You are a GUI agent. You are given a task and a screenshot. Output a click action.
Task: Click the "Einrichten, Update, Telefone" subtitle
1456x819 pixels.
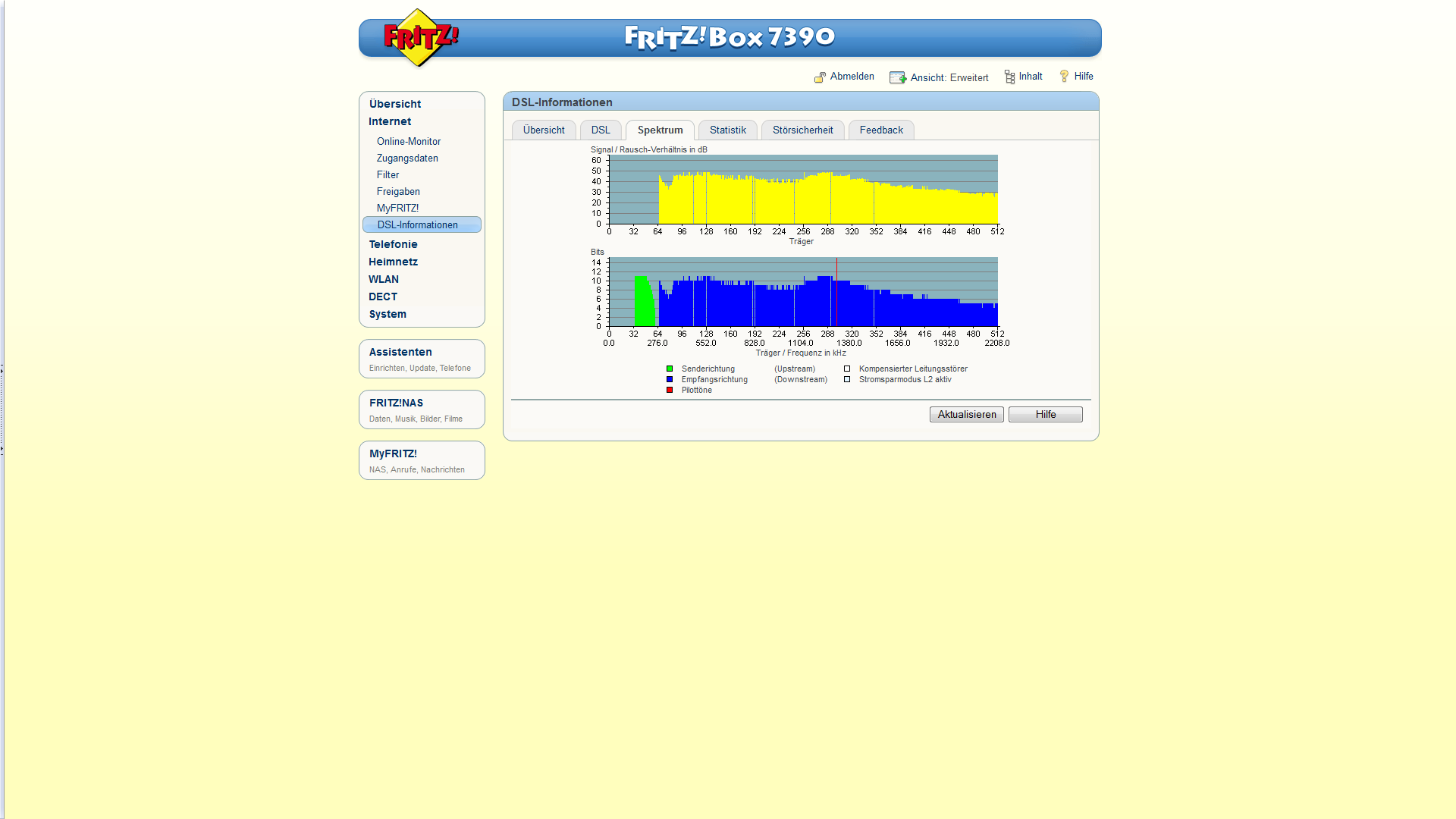coord(420,369)
